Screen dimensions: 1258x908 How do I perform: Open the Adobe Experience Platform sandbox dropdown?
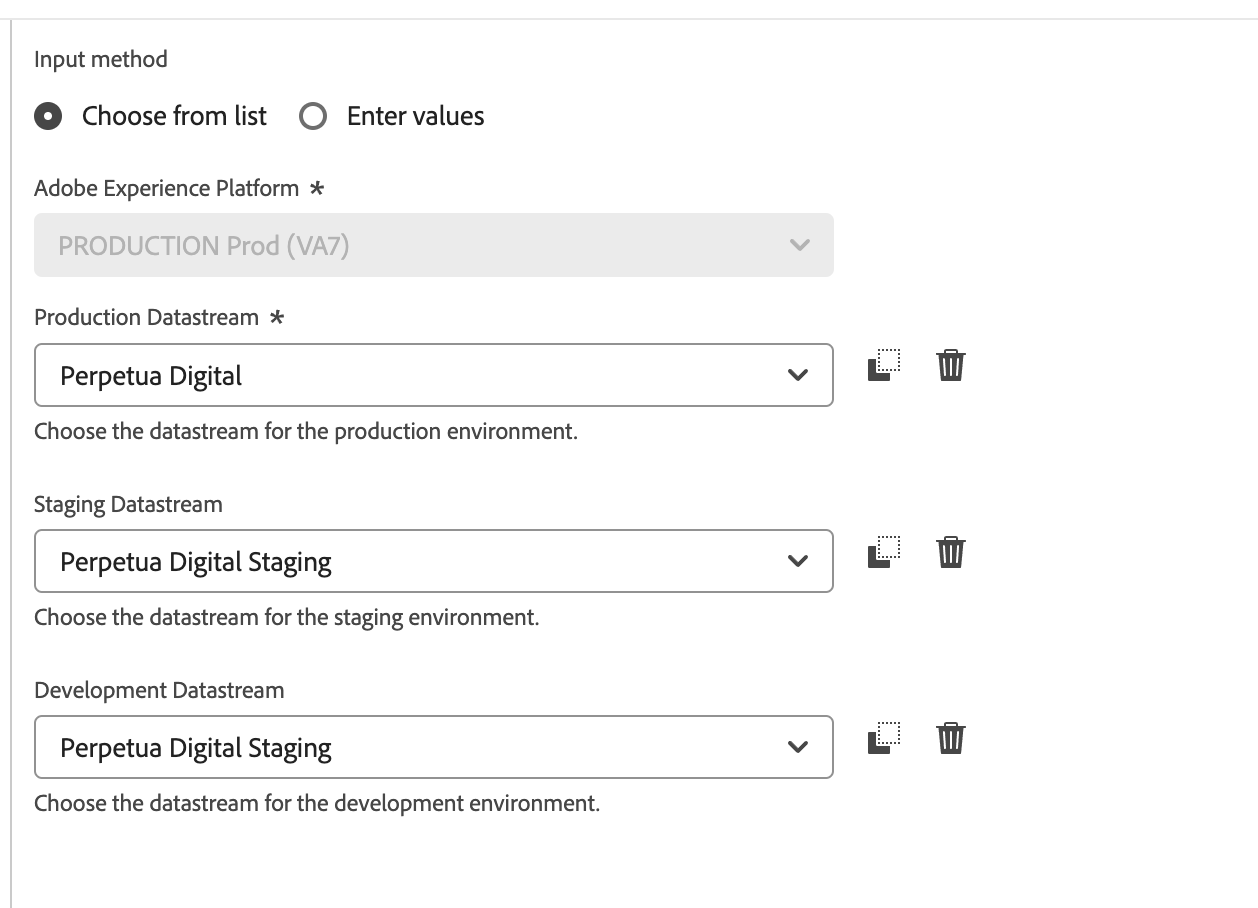pyautogui.click(x=434, y=245)
